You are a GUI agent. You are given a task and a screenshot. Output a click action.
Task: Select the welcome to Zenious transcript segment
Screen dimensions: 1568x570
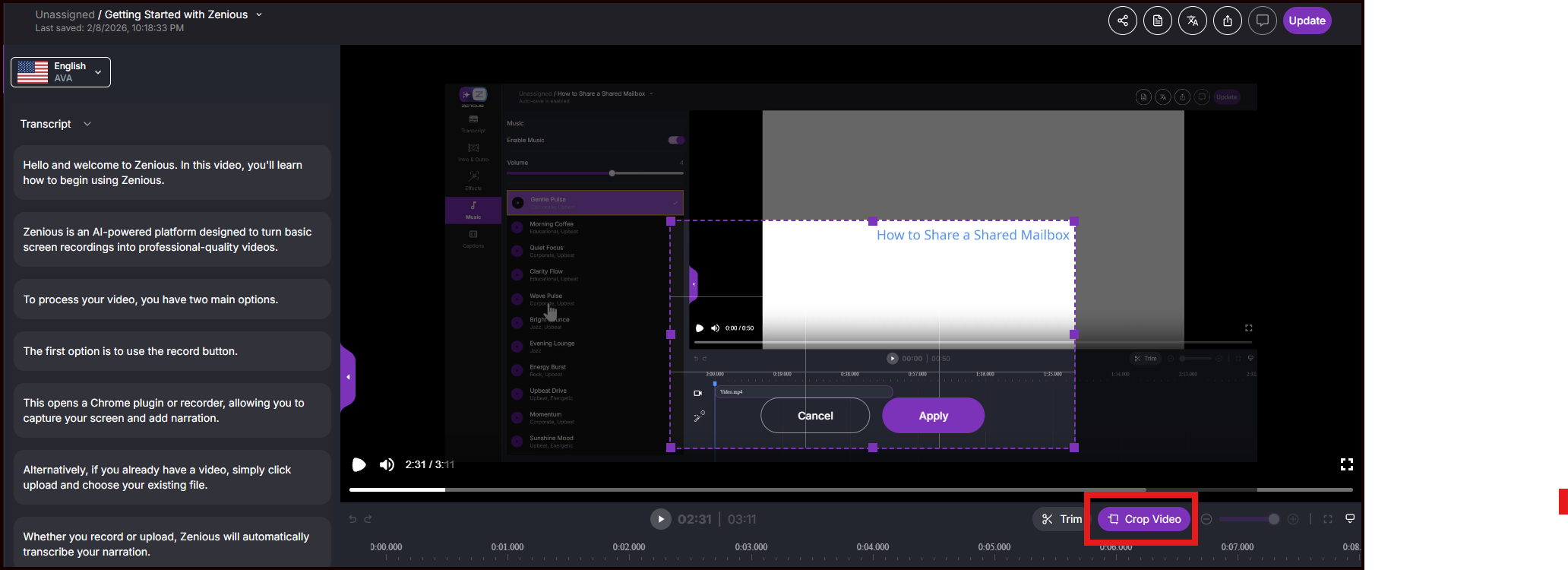172,173
